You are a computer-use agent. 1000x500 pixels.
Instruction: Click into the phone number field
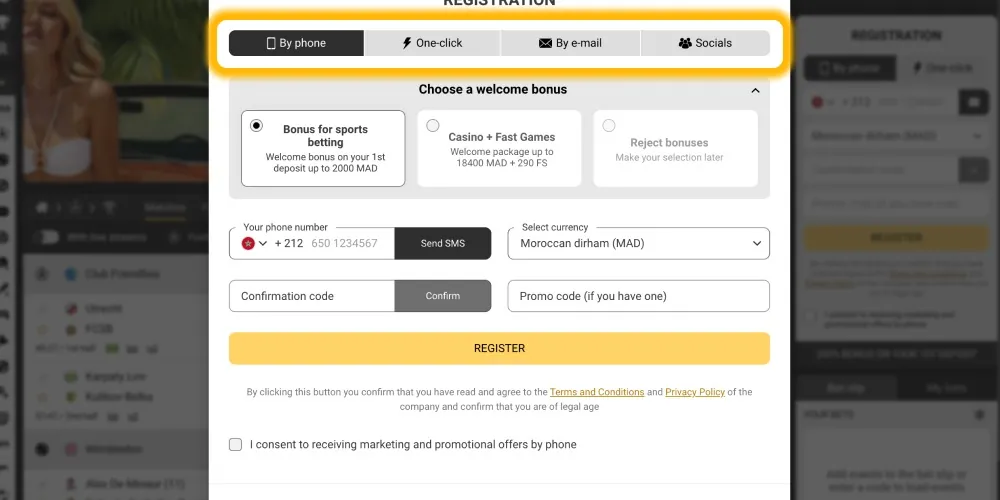tap(345, 243)
